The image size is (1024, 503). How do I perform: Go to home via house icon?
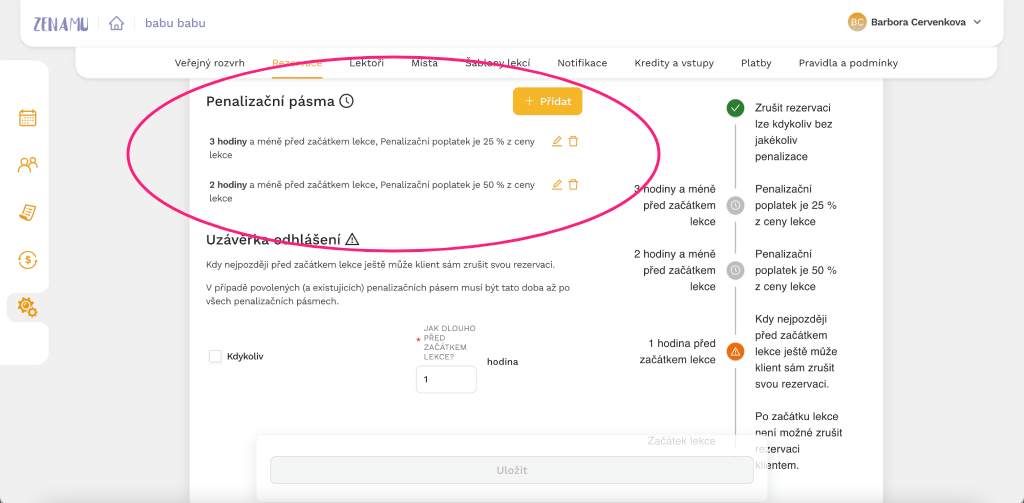click(x=116, y=24)
